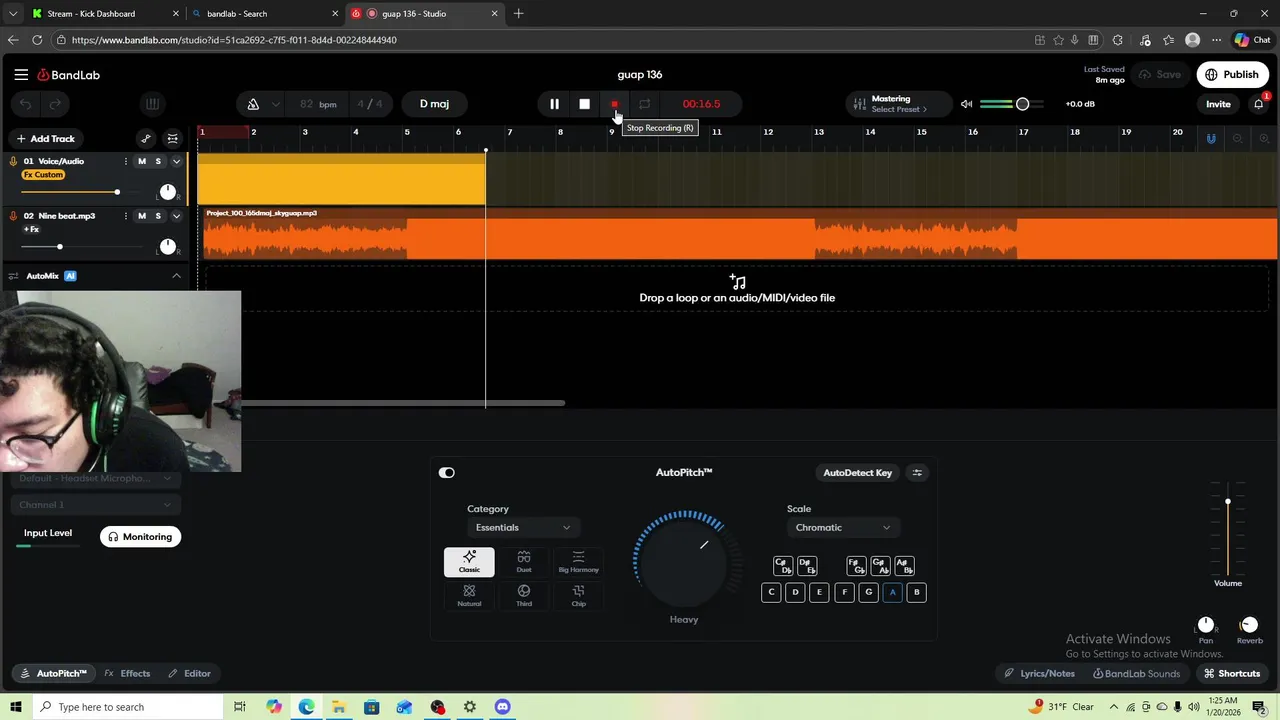Screen dimensions: 1280x720
Task: Mute the Voice/Audio track
Action: 142,161
